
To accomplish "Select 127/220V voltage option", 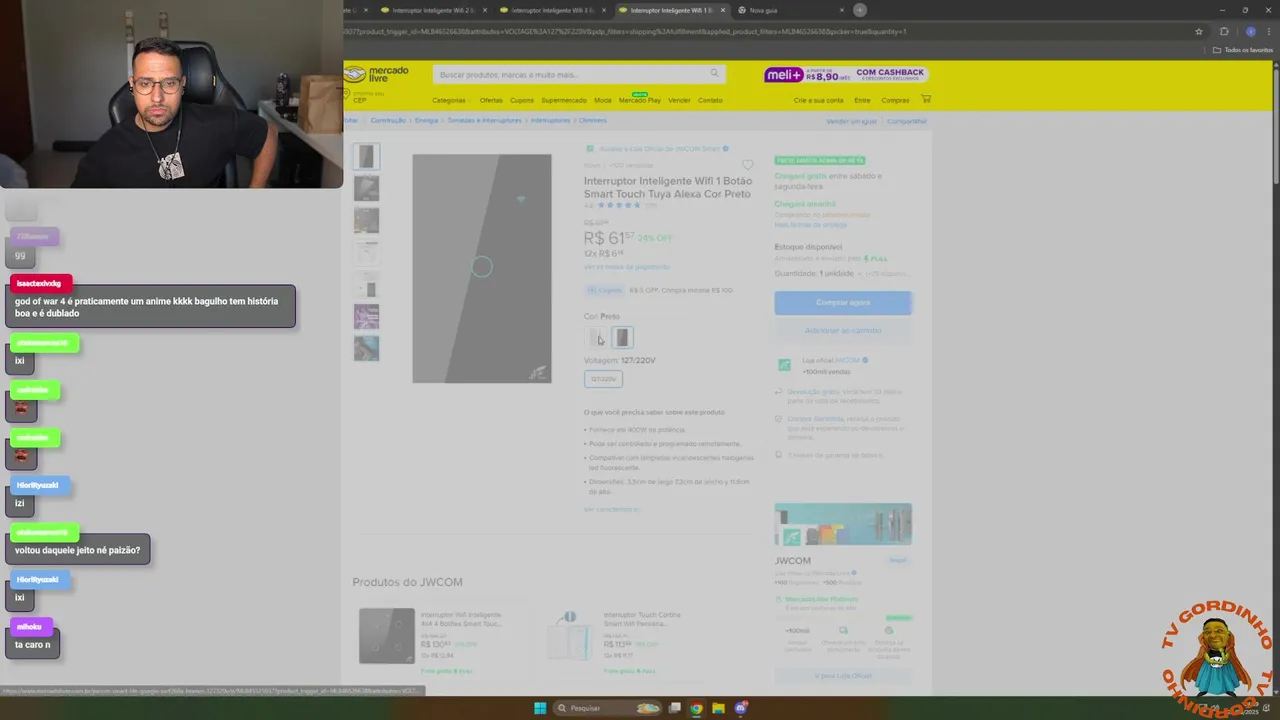I will click(x=603, y=379).
